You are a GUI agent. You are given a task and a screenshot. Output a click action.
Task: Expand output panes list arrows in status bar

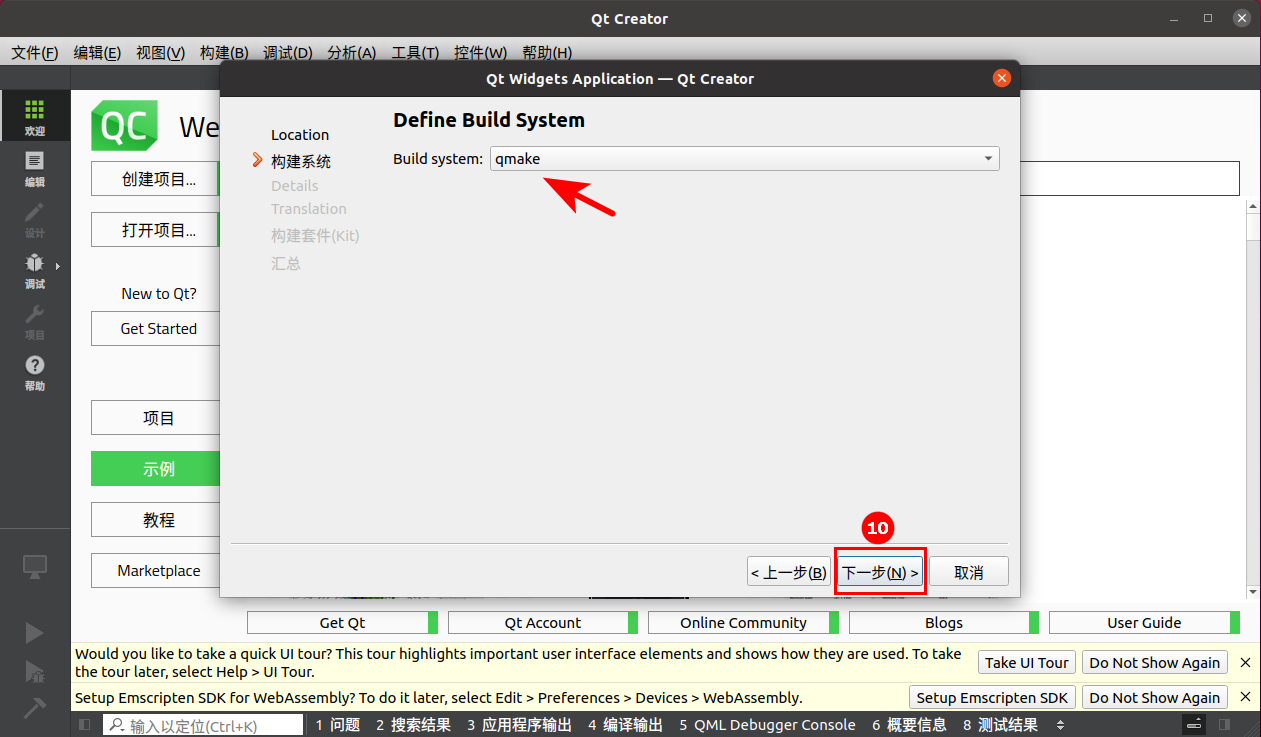tap(1061, 725)
